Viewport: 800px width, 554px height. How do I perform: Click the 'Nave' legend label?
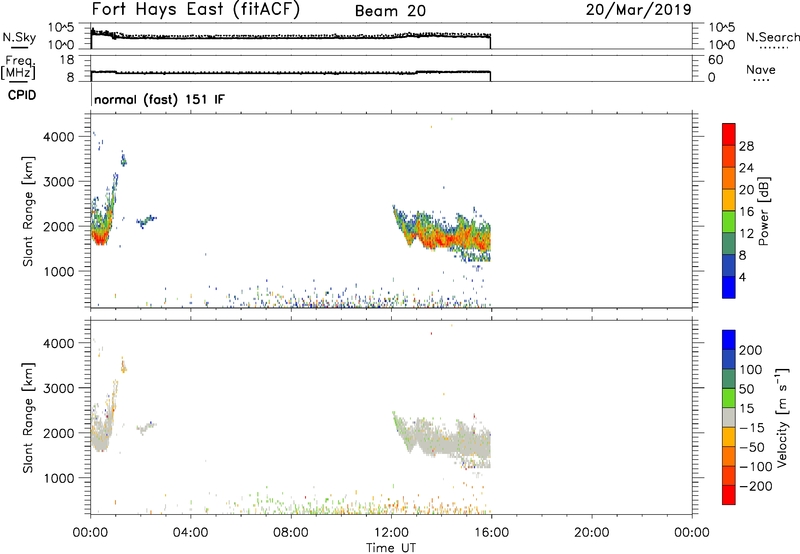761,69
